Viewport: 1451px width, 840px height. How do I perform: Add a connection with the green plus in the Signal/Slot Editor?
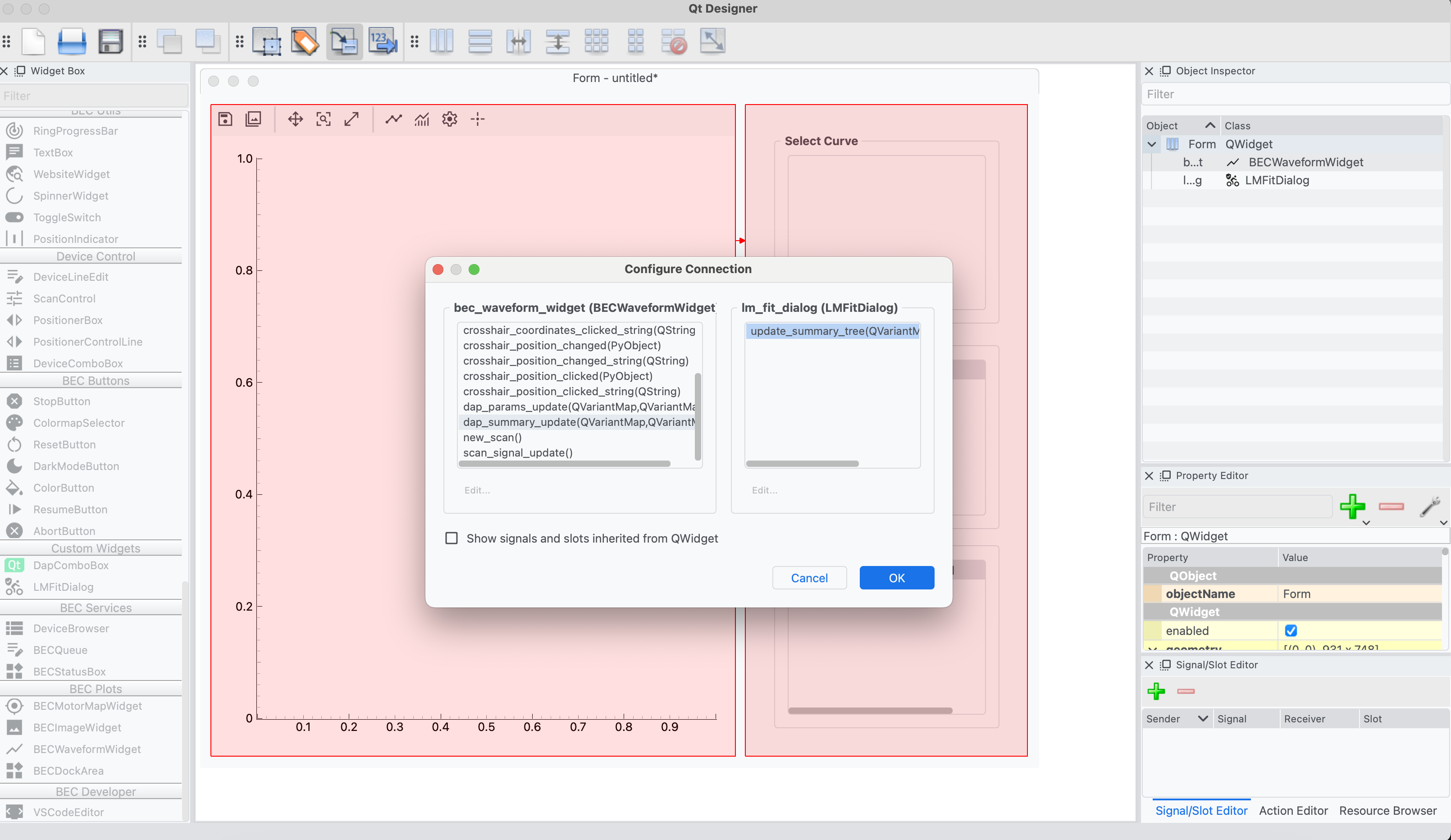[x=1156, y=691]
